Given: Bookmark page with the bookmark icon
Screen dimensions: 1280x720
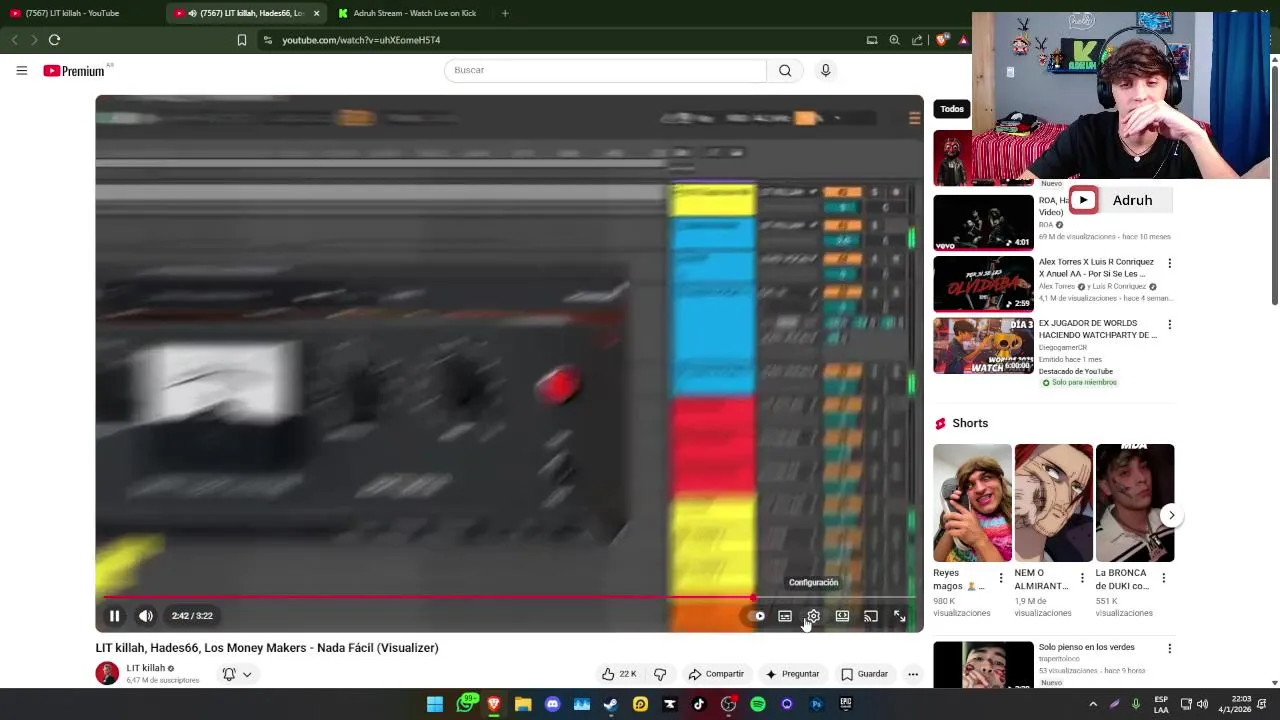Looking at the screenshot, I should pyautogui.click(x=241, y=40).
